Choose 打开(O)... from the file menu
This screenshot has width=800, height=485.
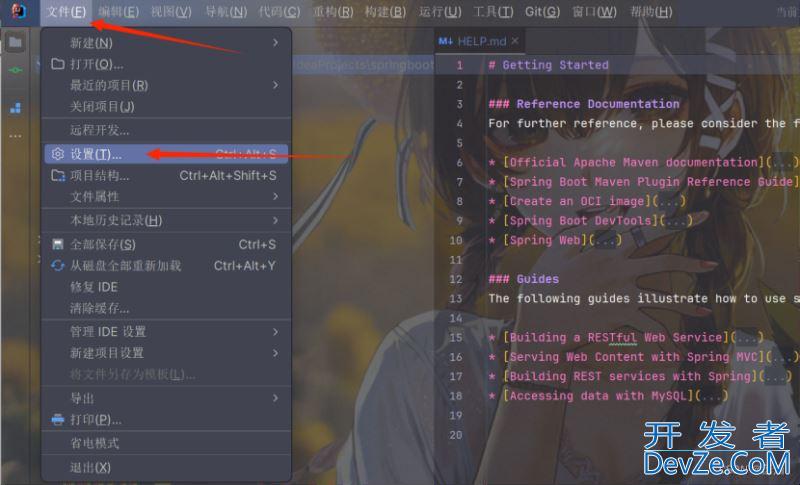[166, 64]
